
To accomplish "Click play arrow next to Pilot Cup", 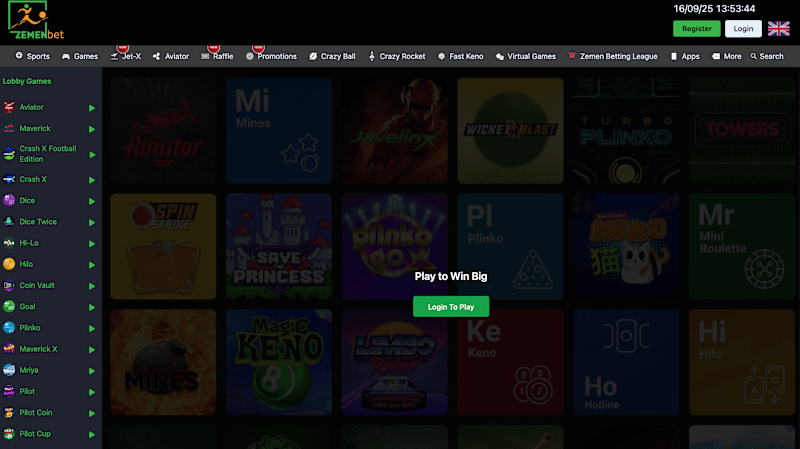I will pyautogui.click(x=92, y=435).
